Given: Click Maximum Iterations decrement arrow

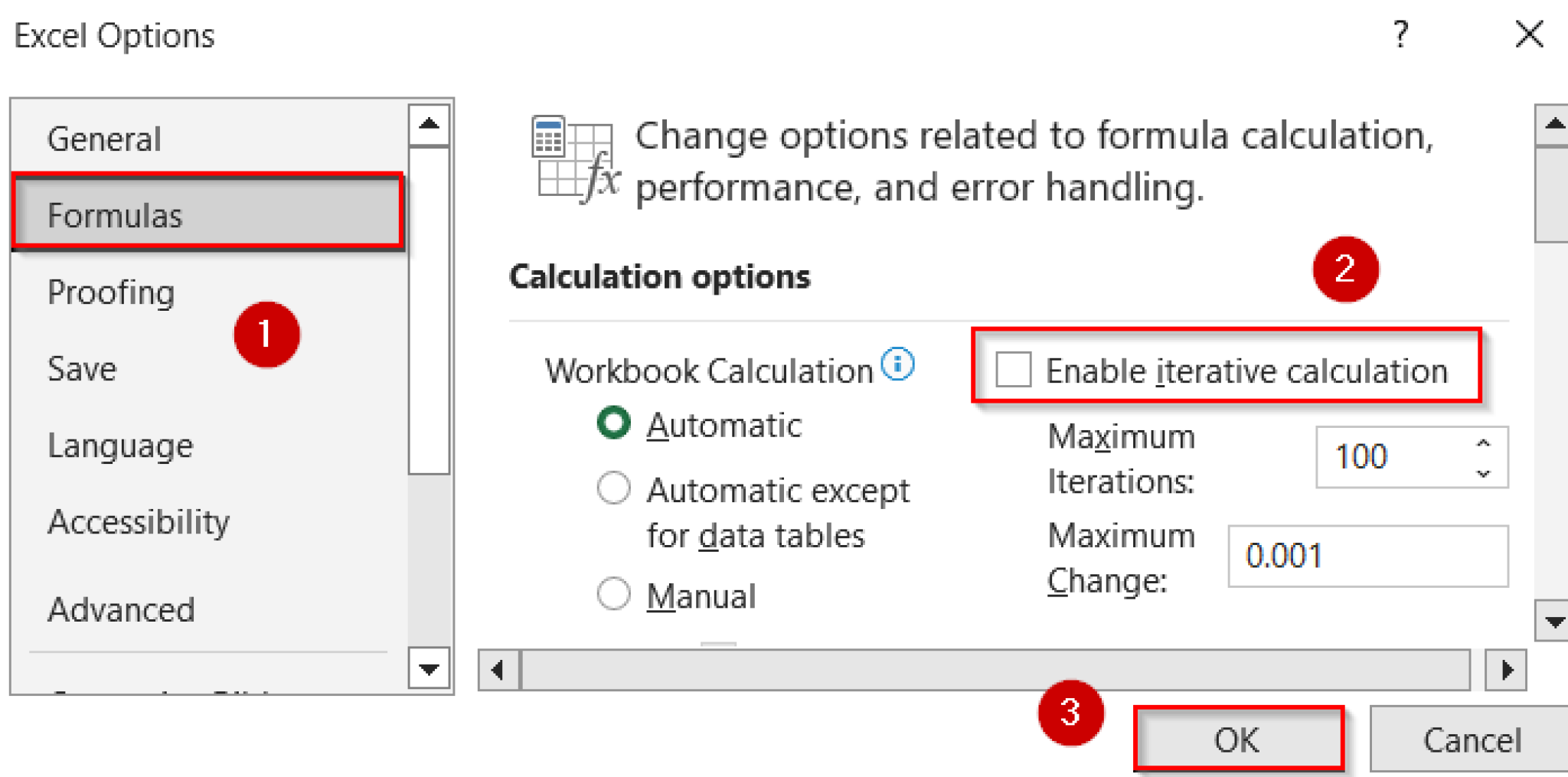Looking at the screenshot, I should (x=1484, y=473).
